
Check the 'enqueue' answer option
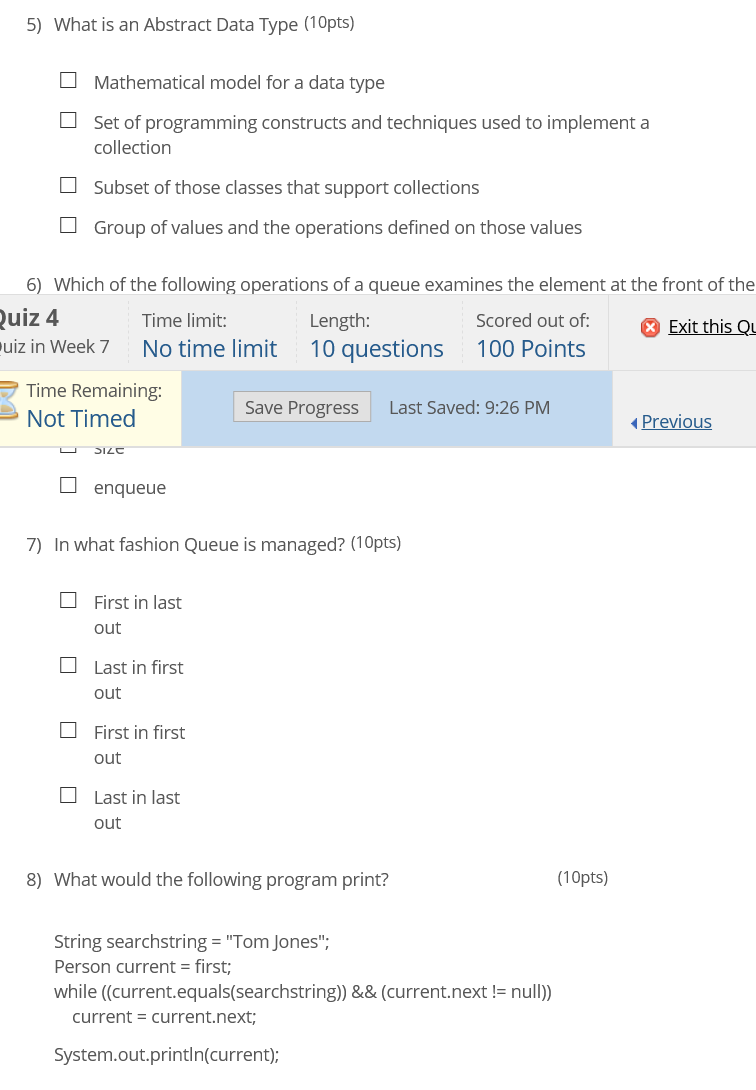coord(68,484)
